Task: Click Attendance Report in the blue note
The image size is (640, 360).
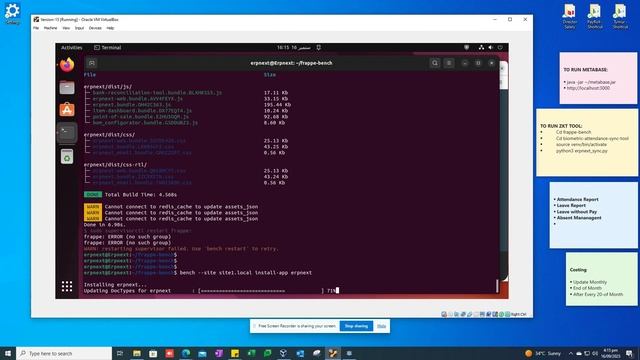Action: coord(578,200)
